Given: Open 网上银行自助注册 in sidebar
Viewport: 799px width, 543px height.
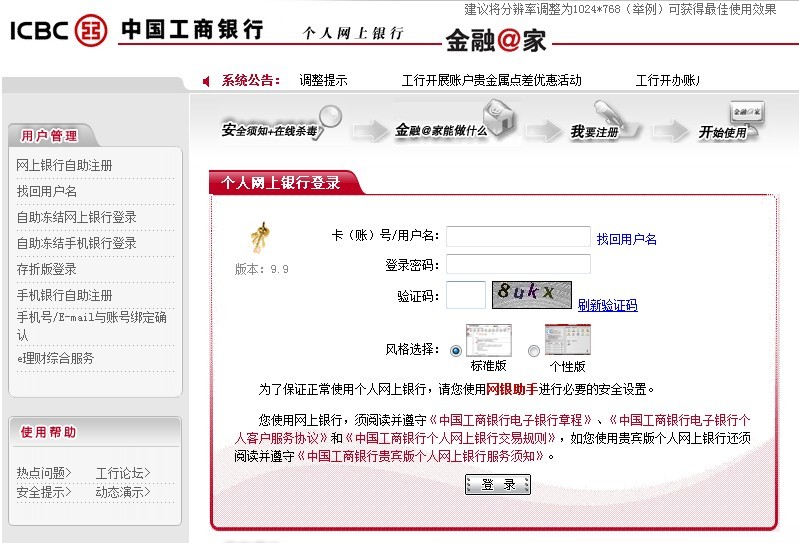Looking at the screenshot, I should coord(64,165).
